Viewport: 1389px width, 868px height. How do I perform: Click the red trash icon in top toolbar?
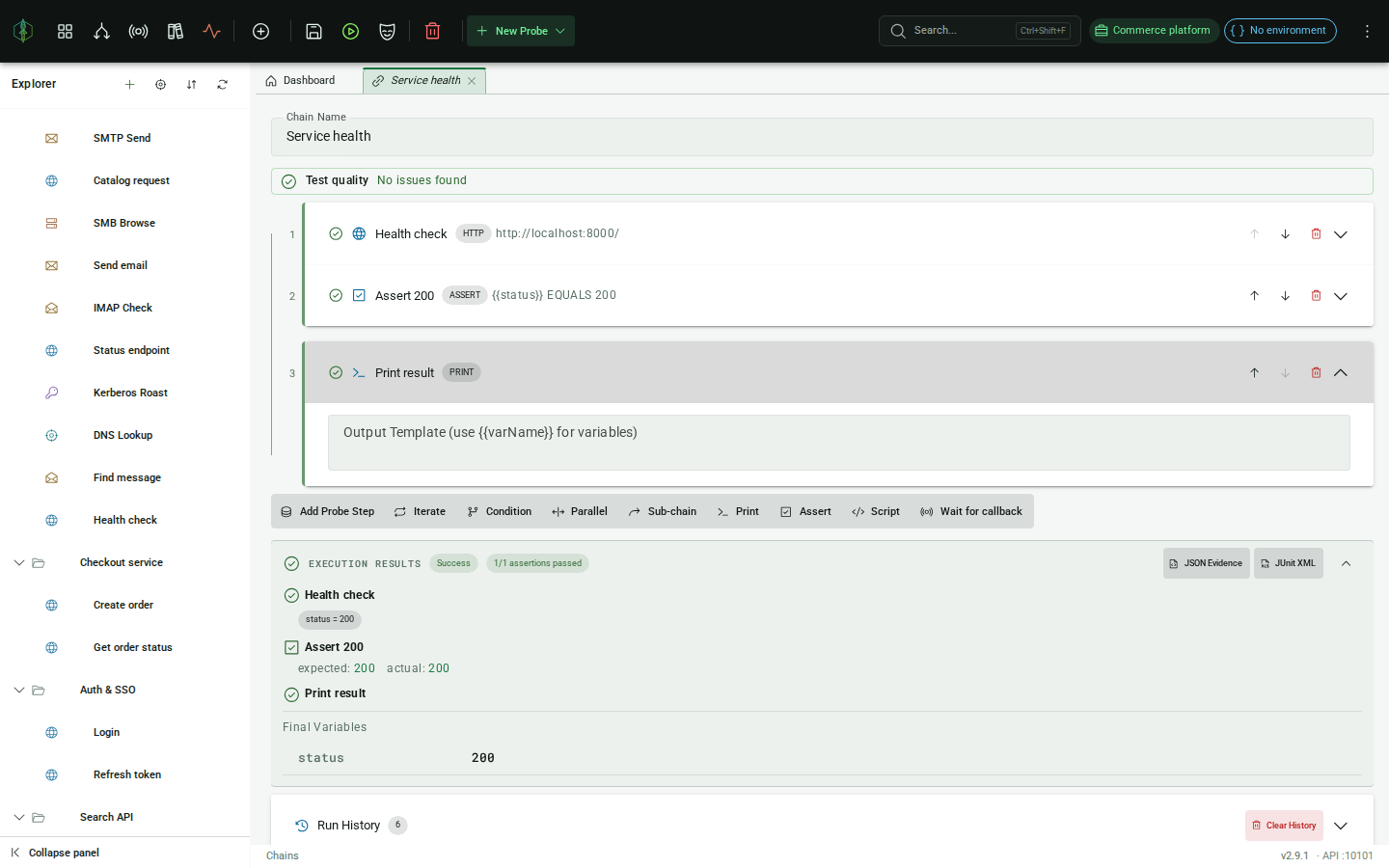432,31
